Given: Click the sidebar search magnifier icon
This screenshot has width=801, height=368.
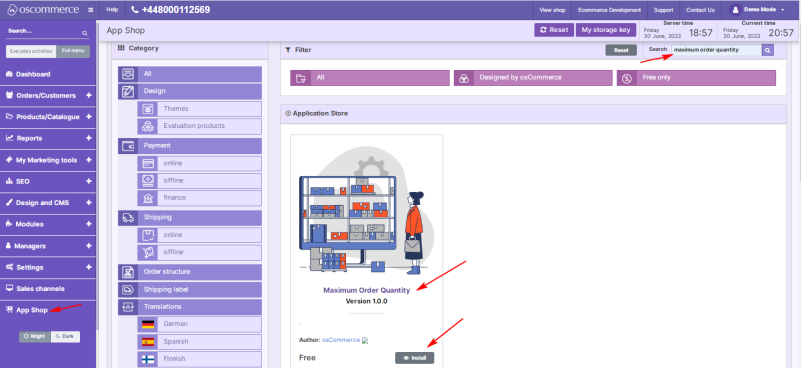Looking at the screenshot, I should point(85,33).
